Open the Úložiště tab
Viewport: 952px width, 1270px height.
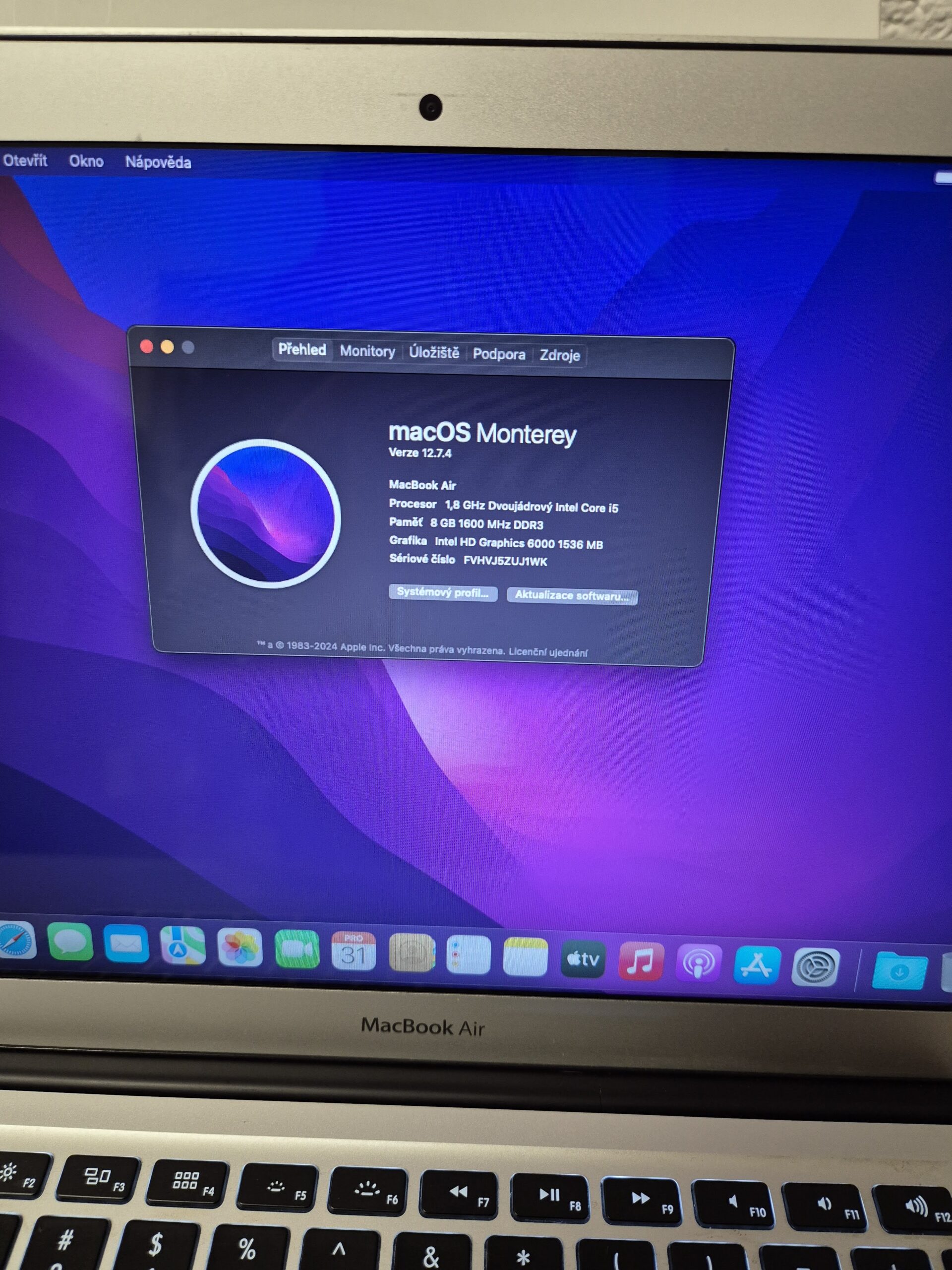click(434, 352)
